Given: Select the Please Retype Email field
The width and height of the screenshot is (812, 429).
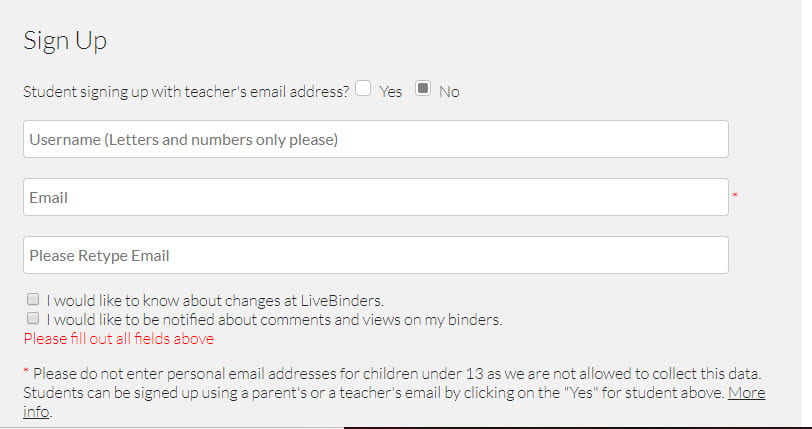Looking at the screenshot, I should [x=375, y=255].
